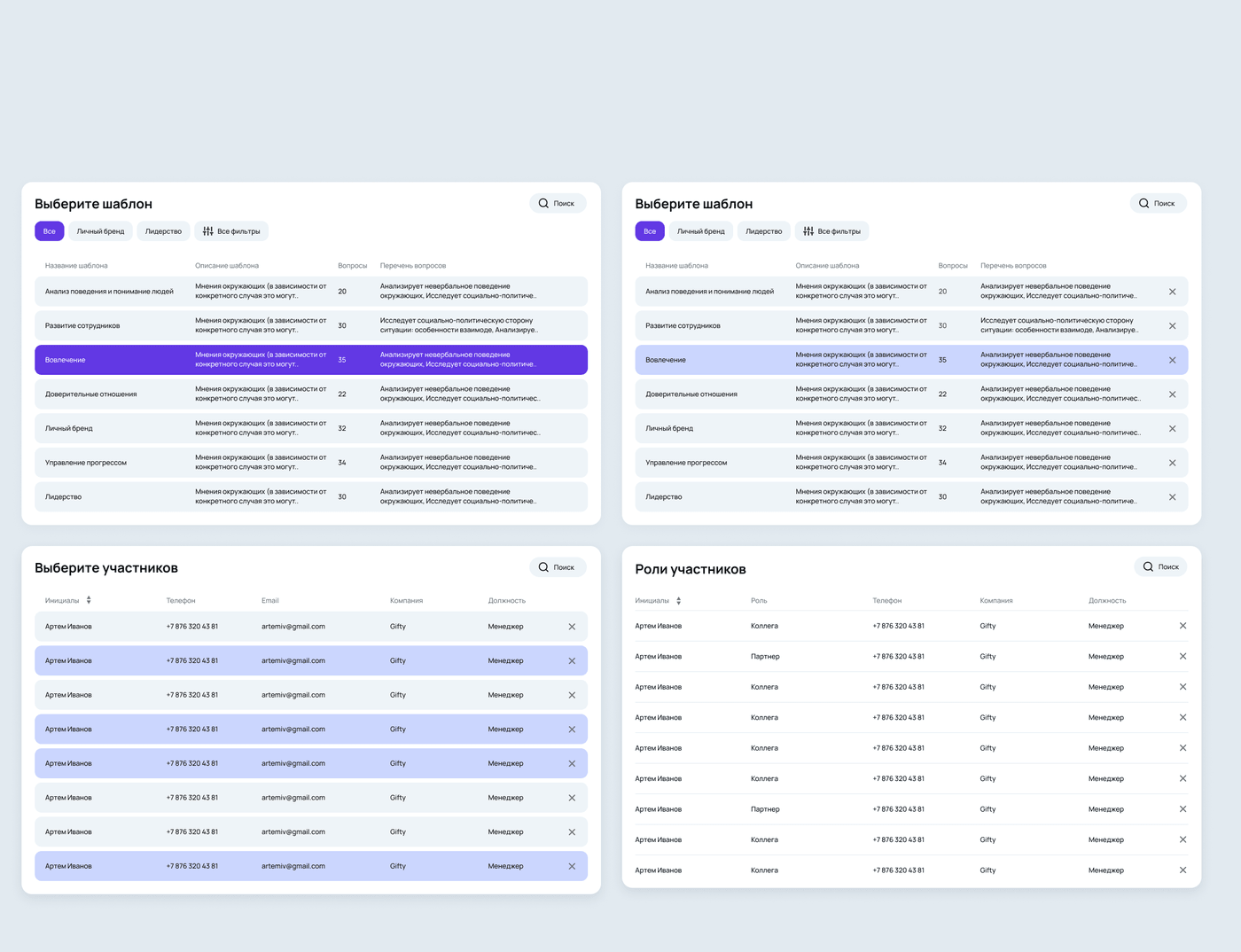The height and width of the screenshot is (952, 1241).
Task: Click Вопросы header in panel with cross icons
Action: [953, 266]
